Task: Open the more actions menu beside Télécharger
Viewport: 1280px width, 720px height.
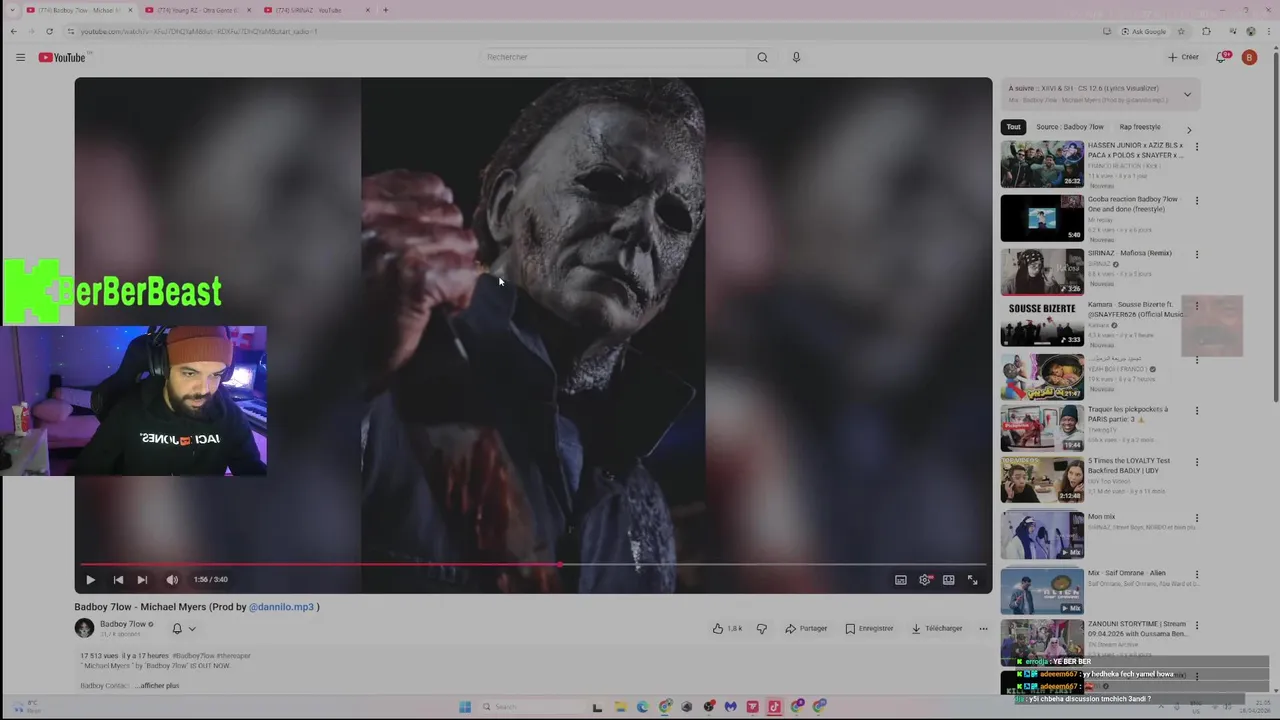Action: (983, 628)
